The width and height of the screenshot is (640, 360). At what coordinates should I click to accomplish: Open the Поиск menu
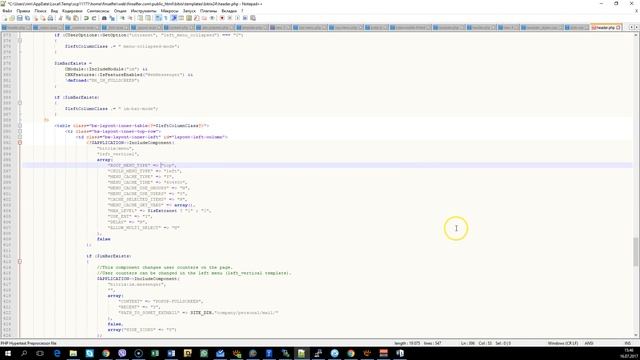tap(40, 11)
